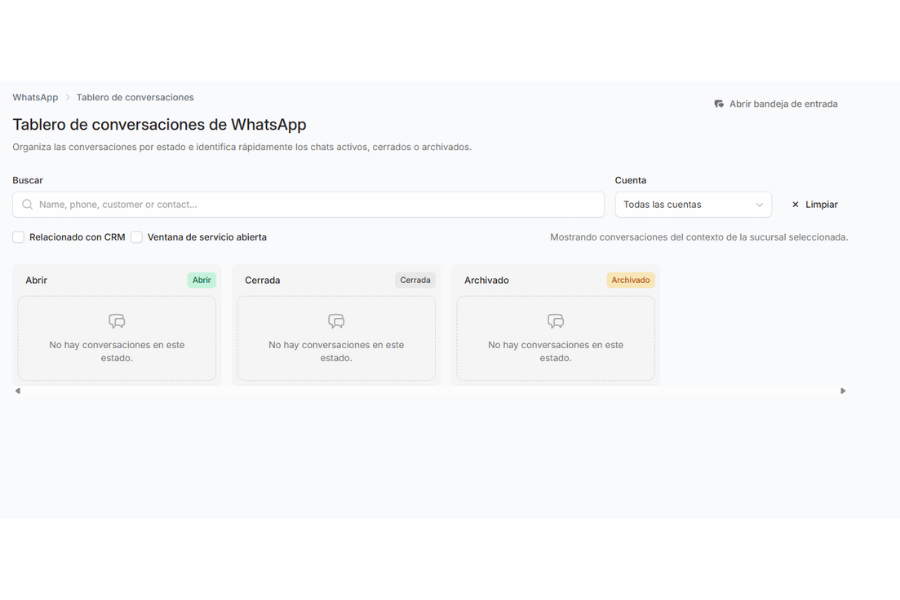Enable the Relacionado con CRM checkbox
The height and width of the screenshot is (600, 900).
click(x=18, y=237)
